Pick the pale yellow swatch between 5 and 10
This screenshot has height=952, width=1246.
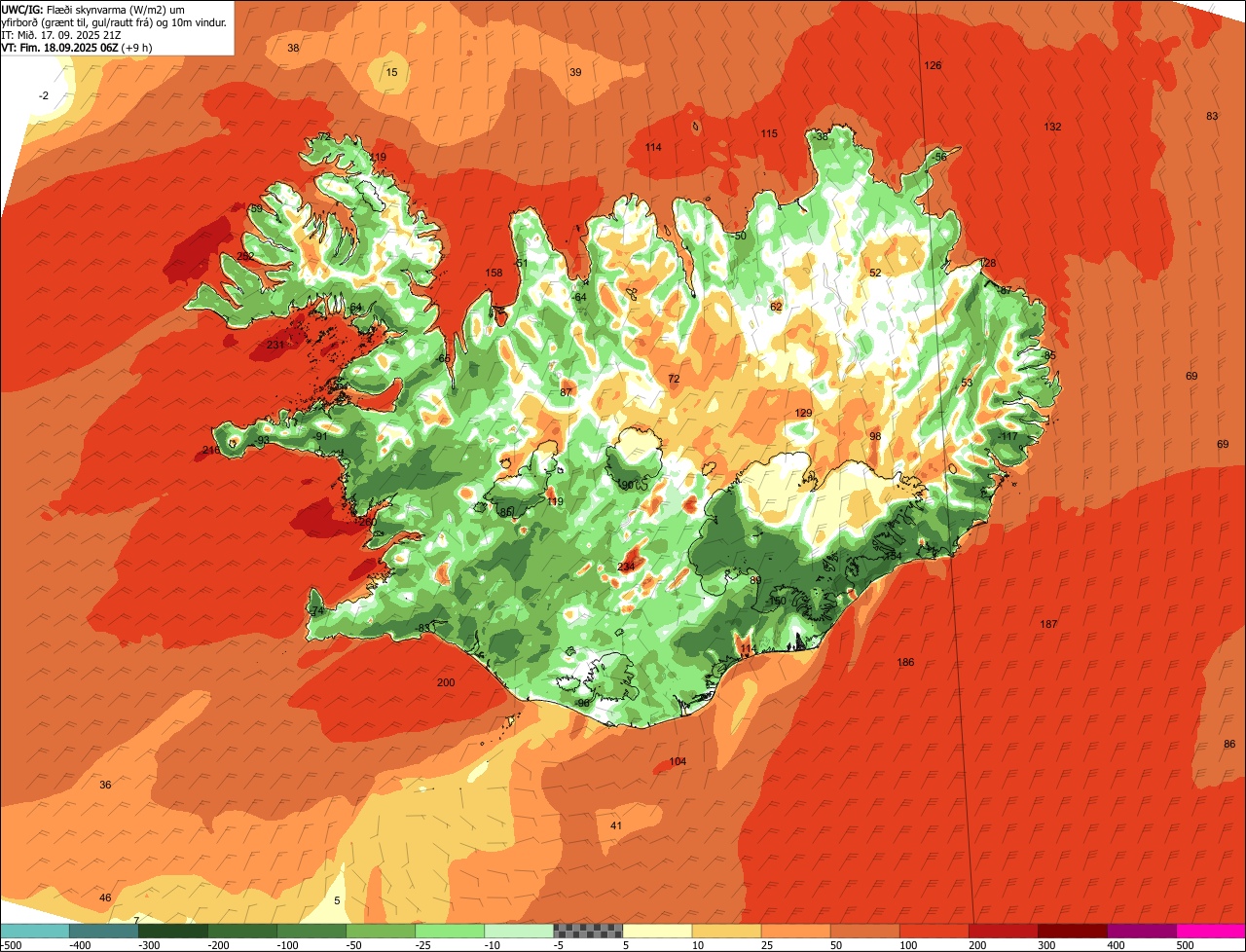[657, 931]
